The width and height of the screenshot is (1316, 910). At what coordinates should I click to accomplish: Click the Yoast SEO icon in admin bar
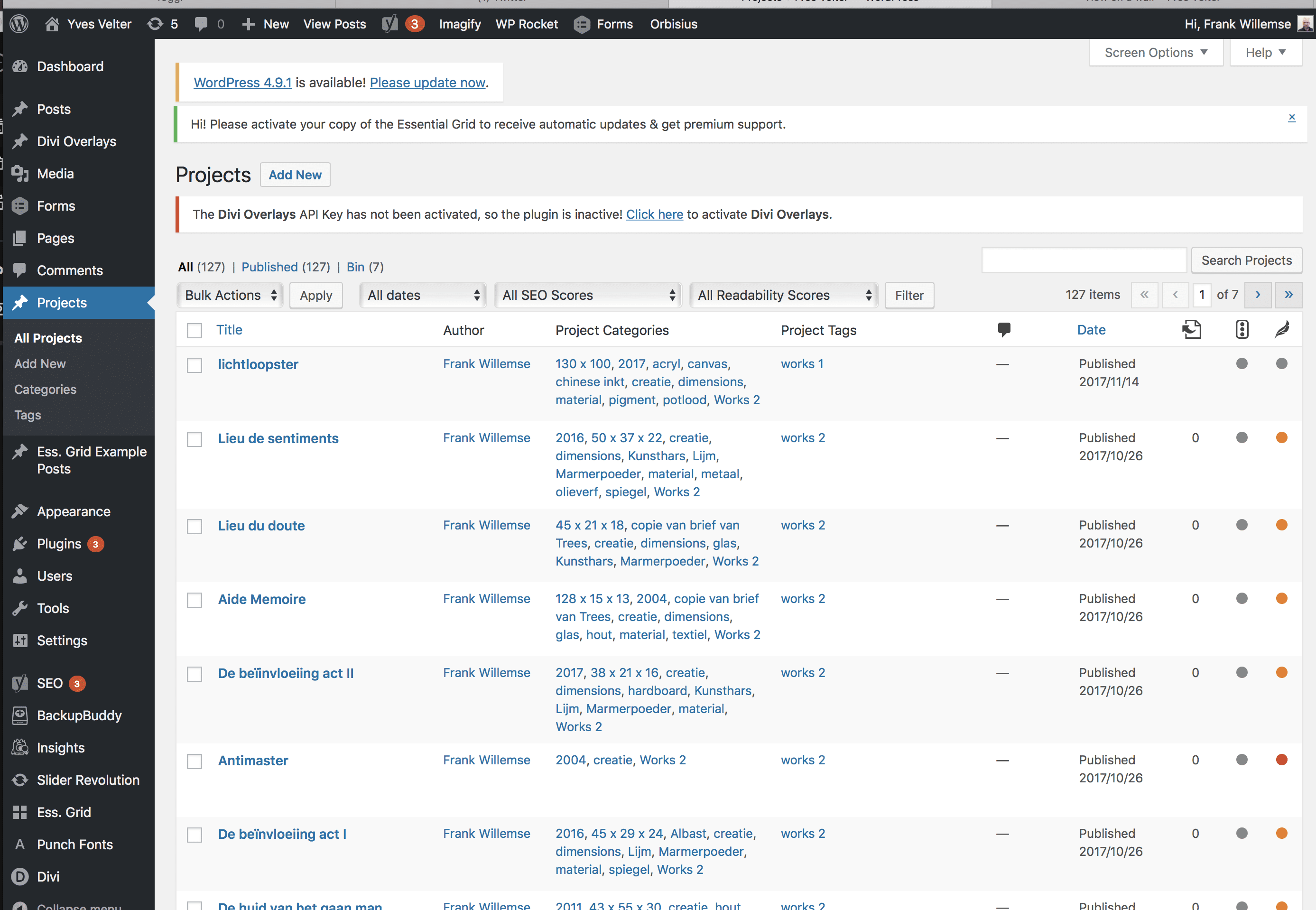pyautogui.click(x=390, y=24)
